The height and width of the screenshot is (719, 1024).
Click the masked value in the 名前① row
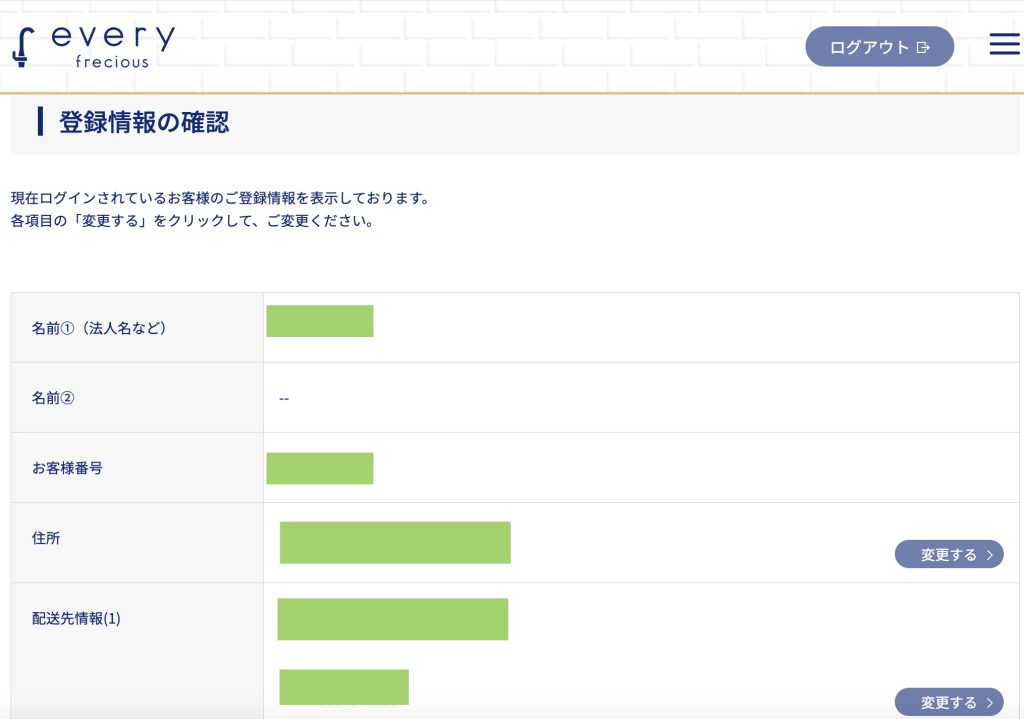320,321
